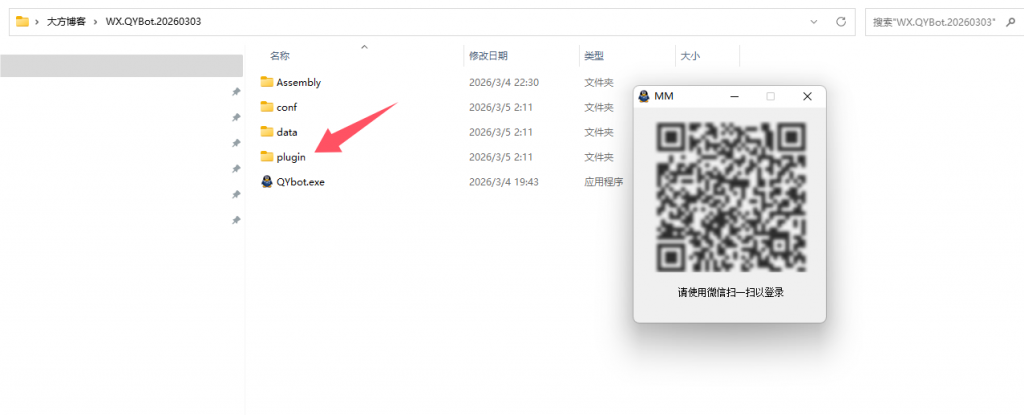Select the highlighted navigation pane item

121,66
